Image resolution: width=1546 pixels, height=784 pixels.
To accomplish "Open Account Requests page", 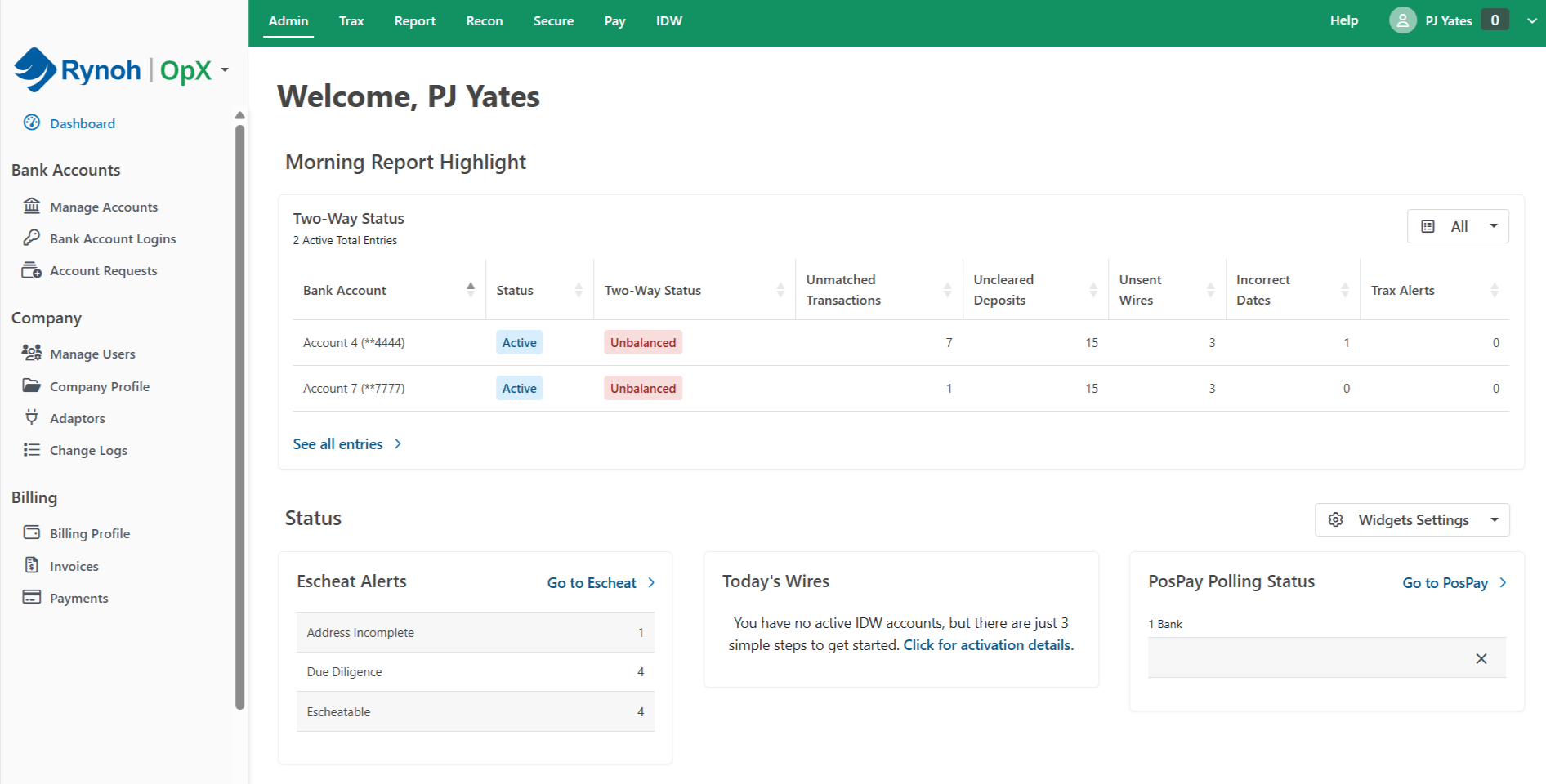I will (104, 270).
